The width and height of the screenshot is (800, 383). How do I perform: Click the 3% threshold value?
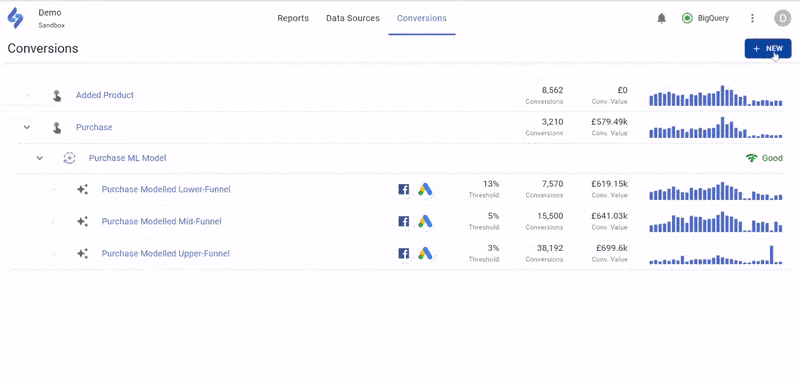coord(493,248)
